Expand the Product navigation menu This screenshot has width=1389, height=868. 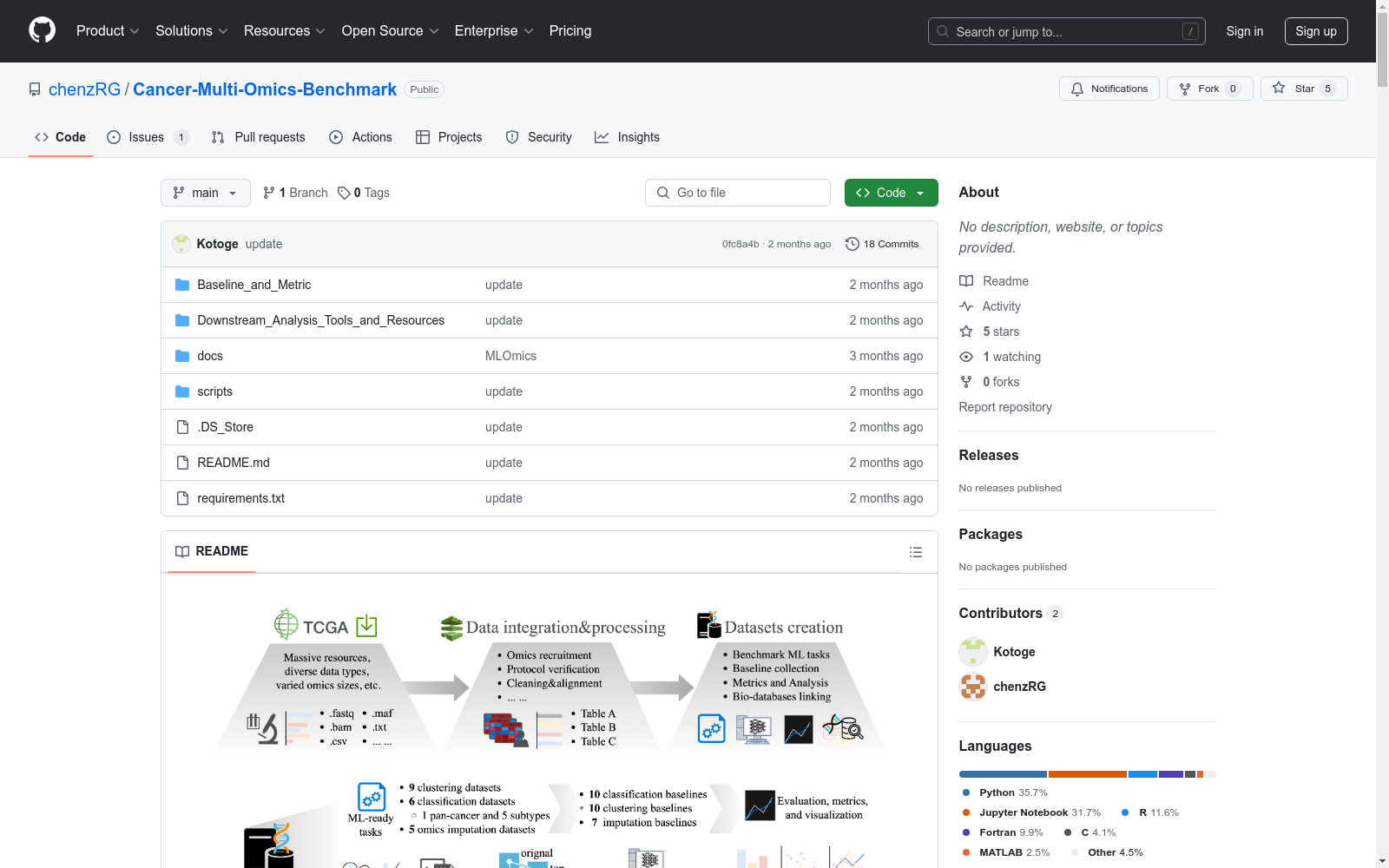tap(108, 31)
